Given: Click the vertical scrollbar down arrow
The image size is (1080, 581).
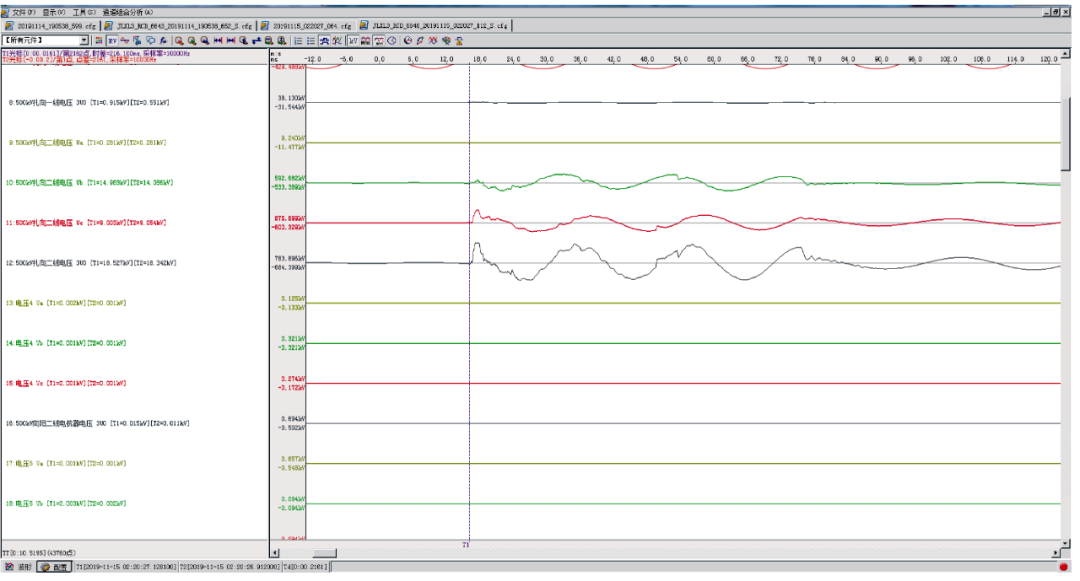Looking at the screenshot, I should (x=1066, y=542).
